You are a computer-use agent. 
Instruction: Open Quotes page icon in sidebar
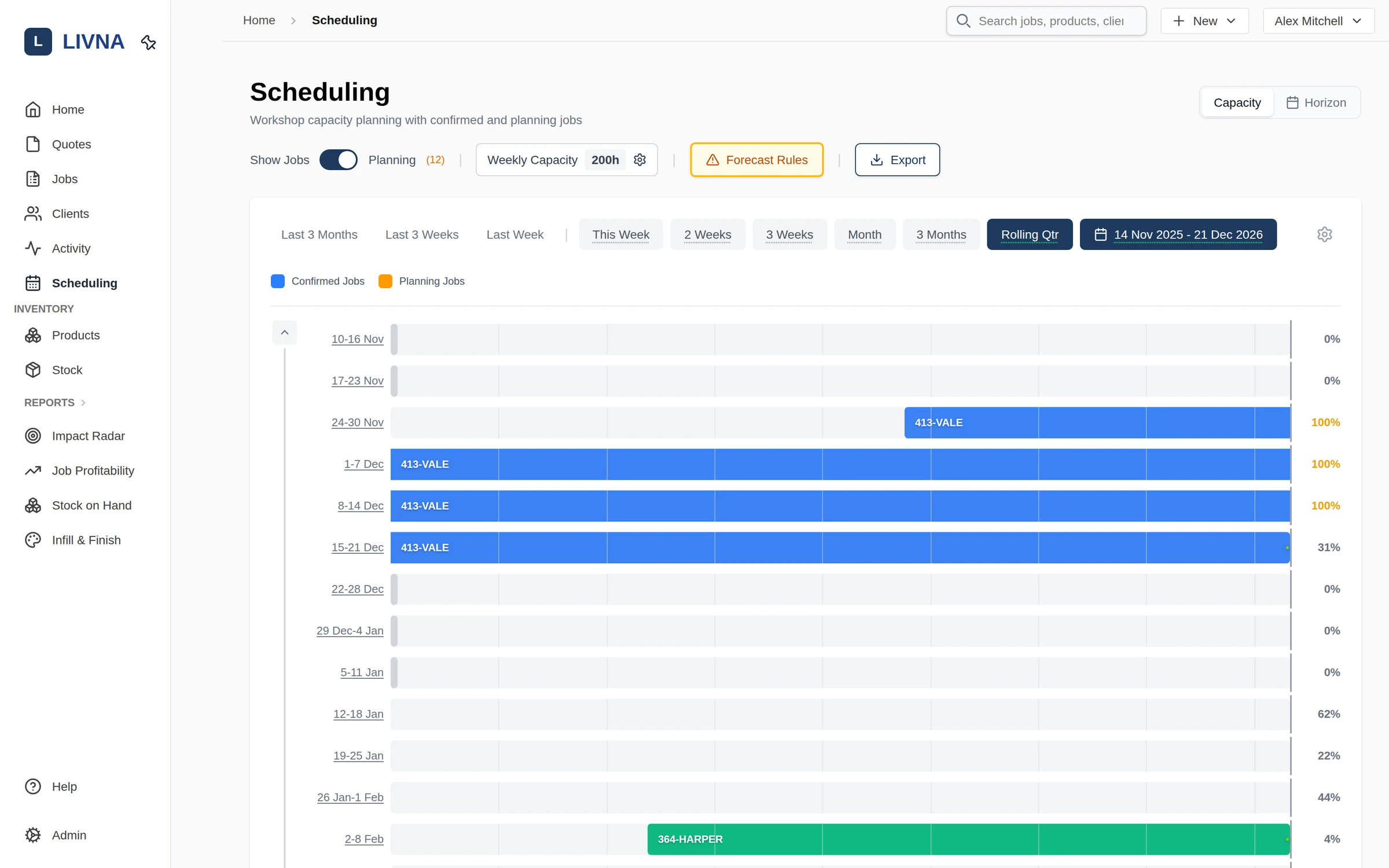(33, 144)
